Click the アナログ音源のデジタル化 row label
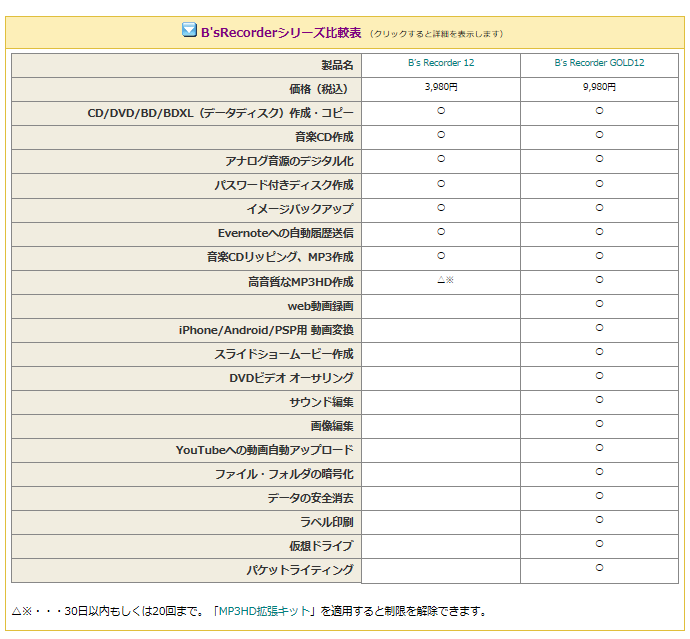Viewport: 690px width, 639px height. [290, 161]
